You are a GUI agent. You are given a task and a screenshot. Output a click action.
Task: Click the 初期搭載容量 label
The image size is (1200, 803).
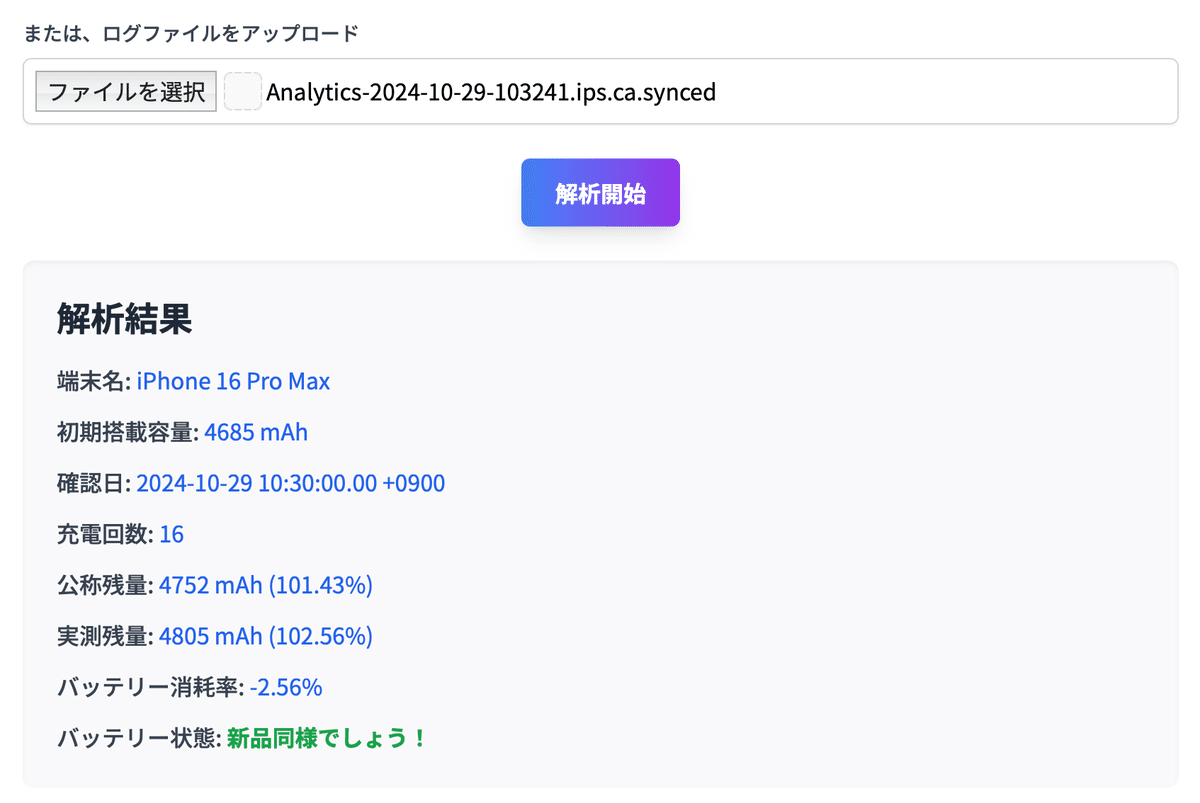128,432
